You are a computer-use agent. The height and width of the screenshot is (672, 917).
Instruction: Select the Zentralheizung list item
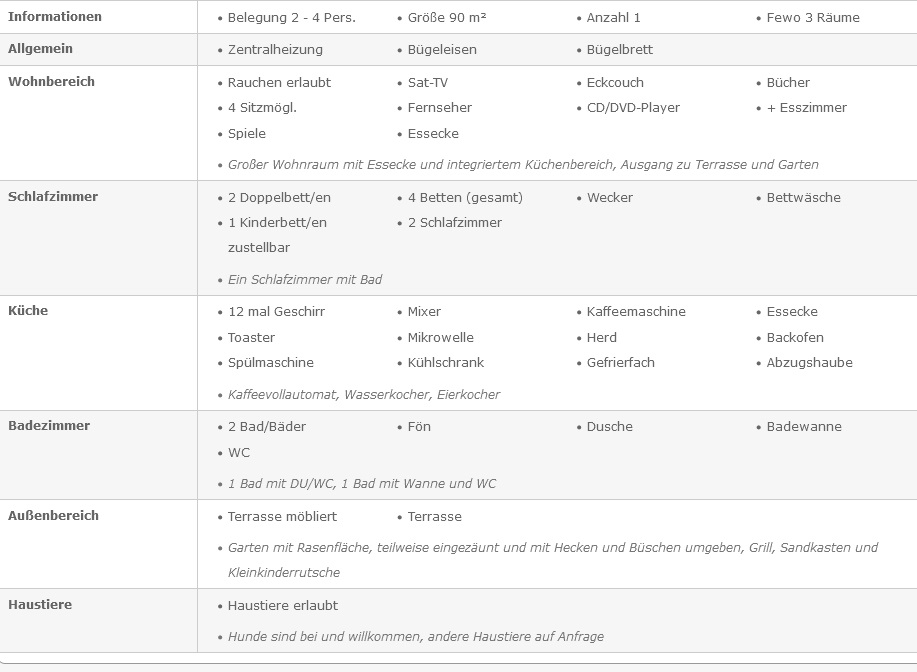click(275, 50)
